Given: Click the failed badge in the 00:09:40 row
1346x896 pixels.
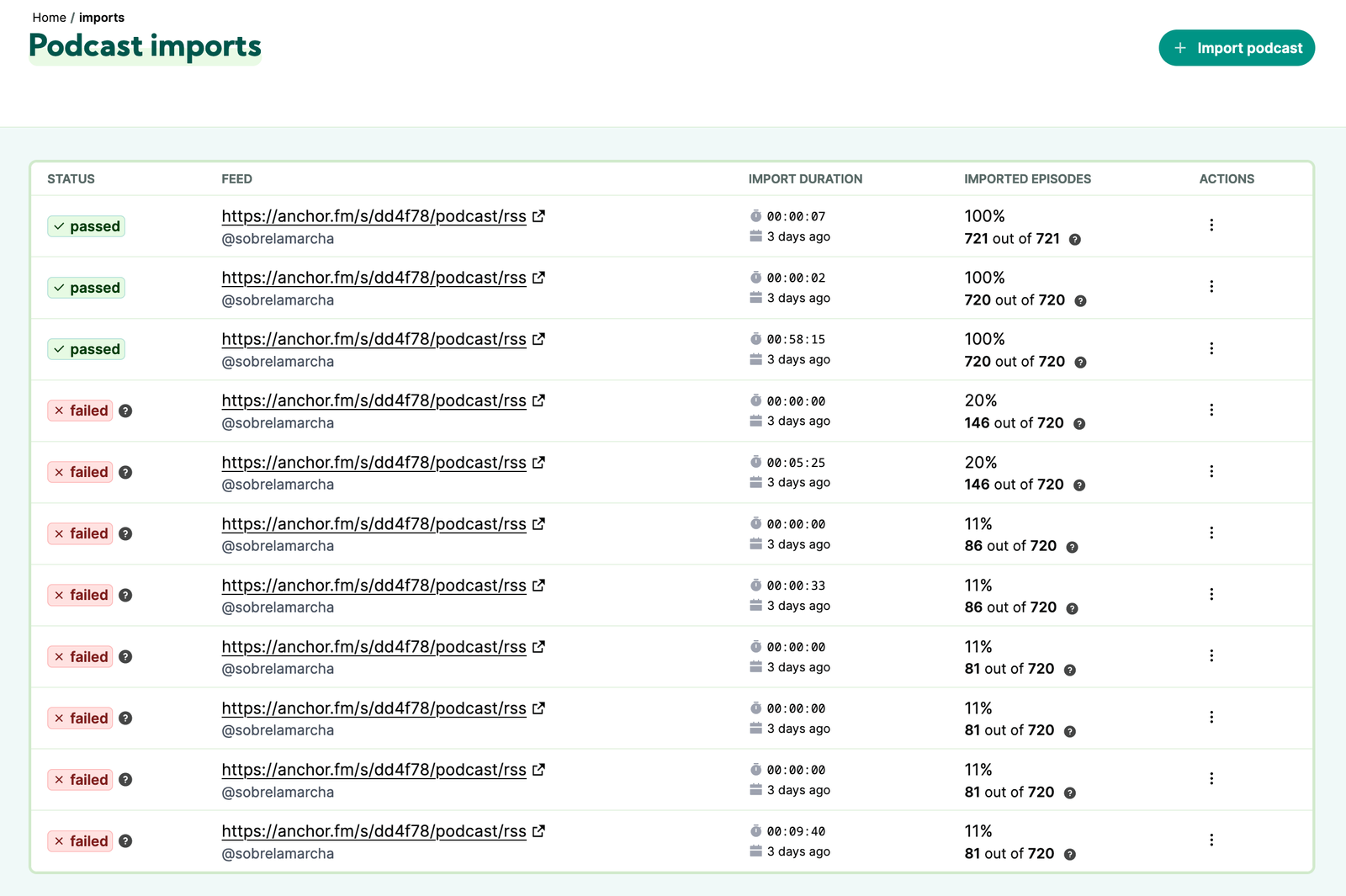Looking at the screenshot, I should 80,840.
